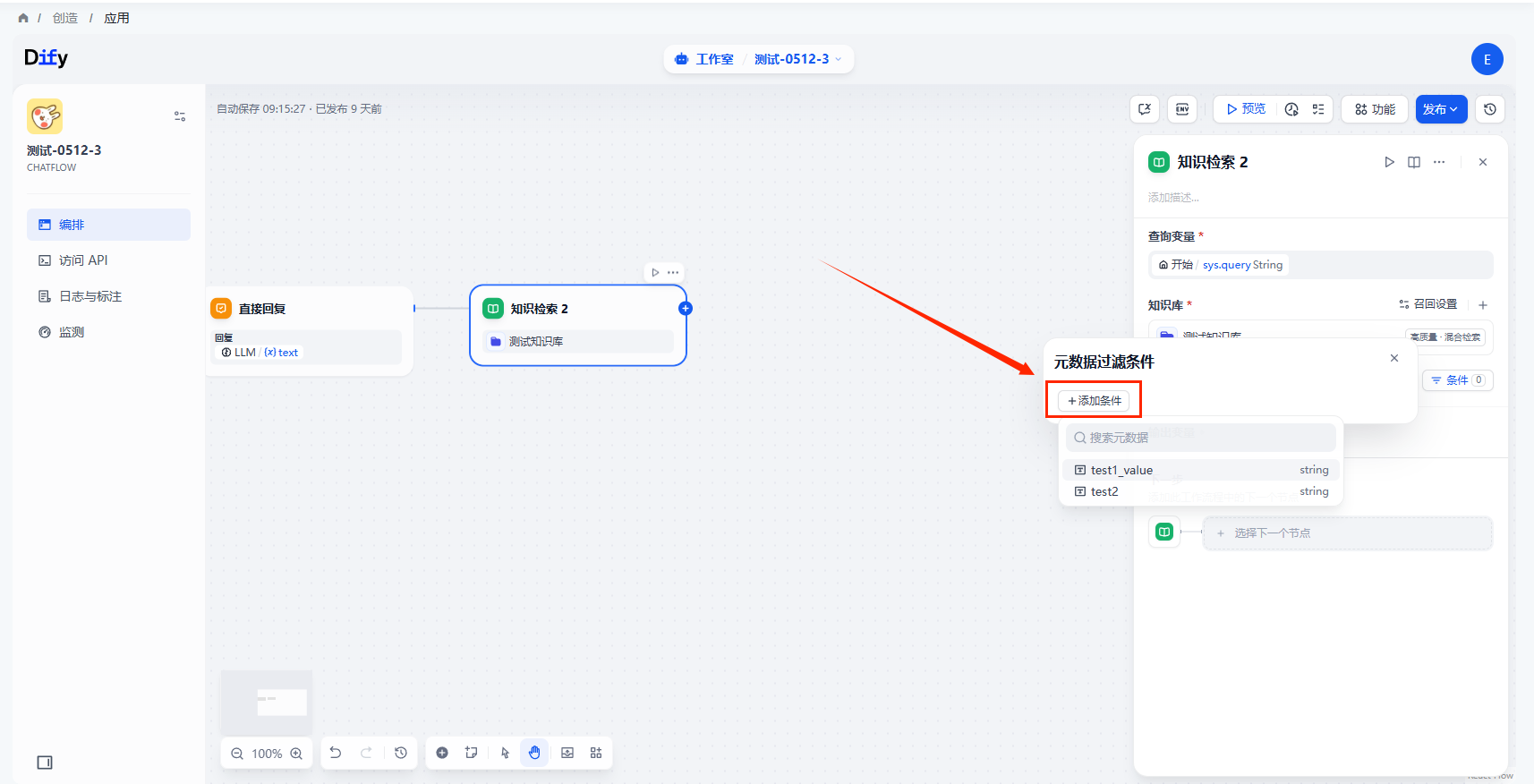Click the 高质量·混合检索 tag
The width and height of the screenshot is (1534, 784).
pos(1445,337)
